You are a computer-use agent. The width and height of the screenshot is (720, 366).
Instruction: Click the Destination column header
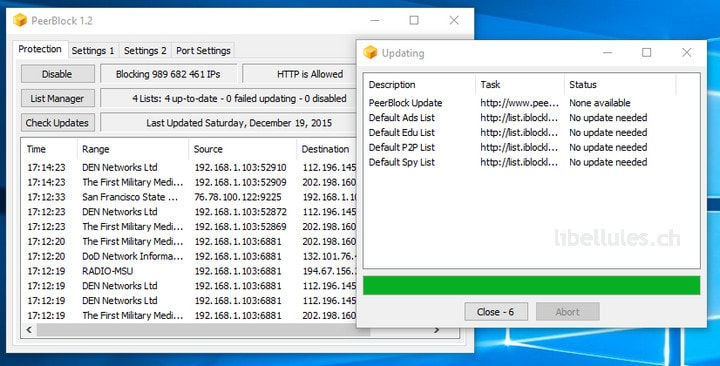[327, 149]
